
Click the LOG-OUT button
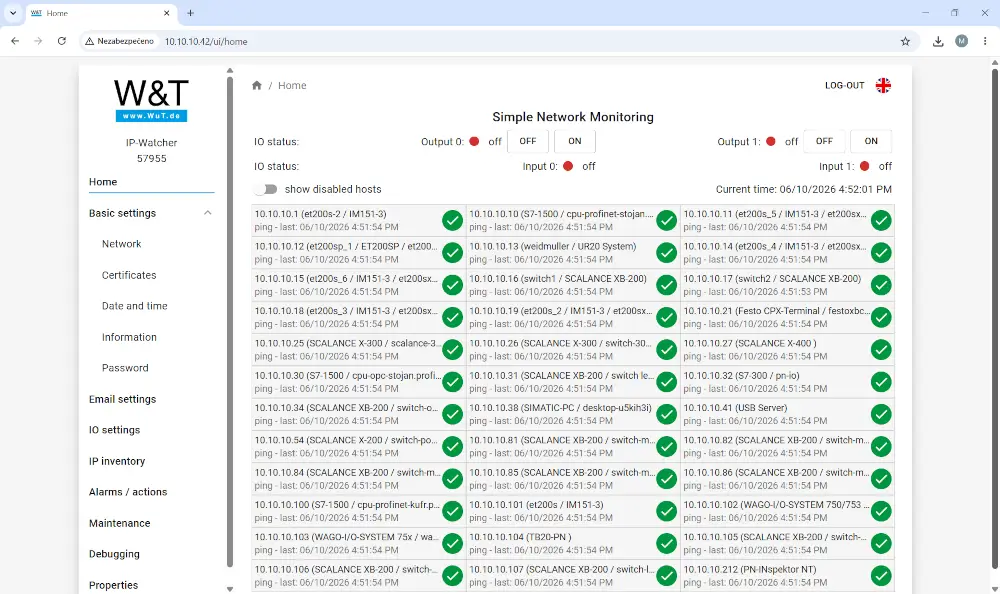(x=844, y=85)
